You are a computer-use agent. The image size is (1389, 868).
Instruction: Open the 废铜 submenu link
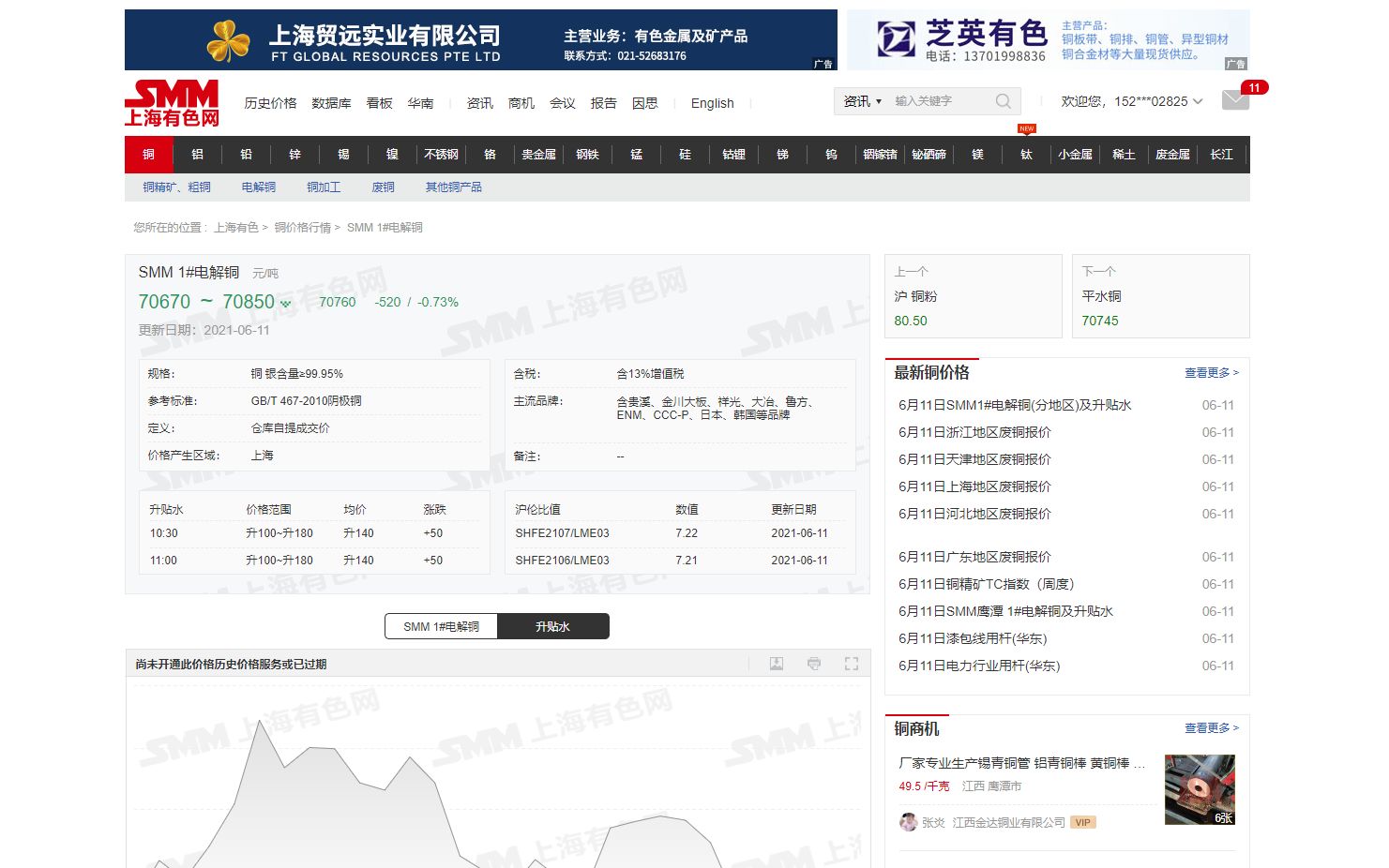point(384,187)
